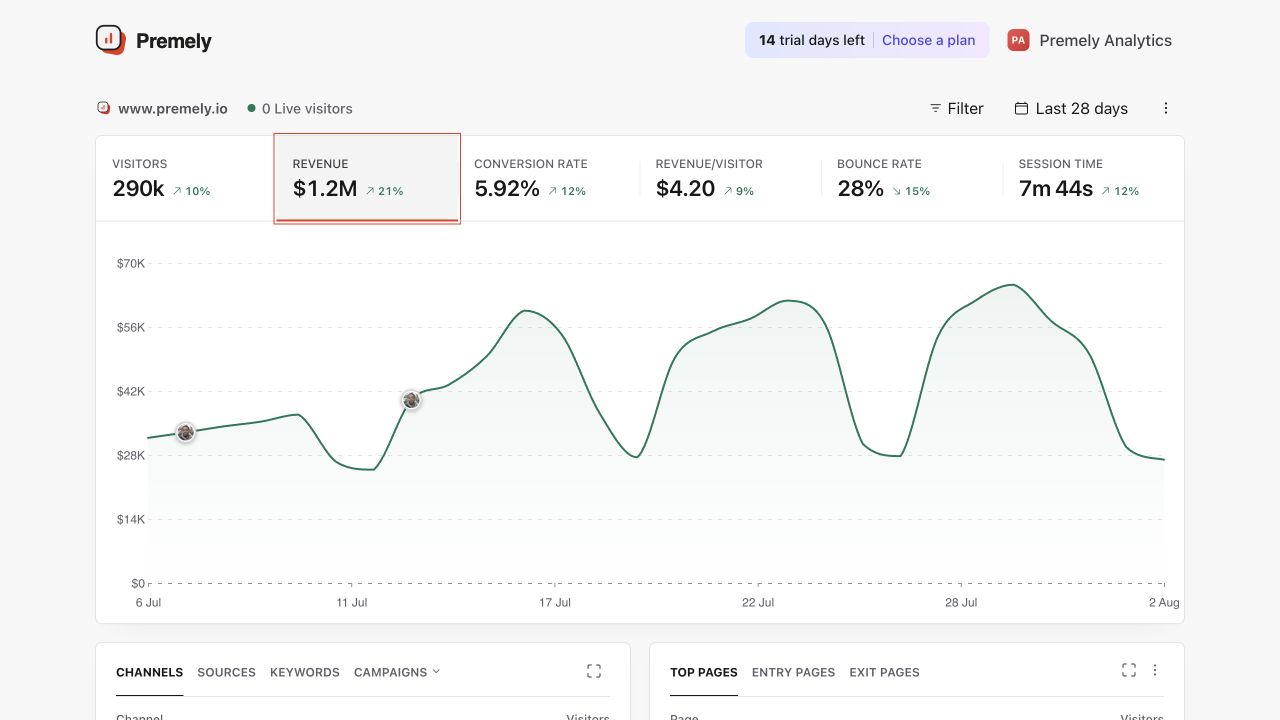1280x720 pixels.
Task: Click the annotation marker near 6 Jul
Action: pos(185,432)
